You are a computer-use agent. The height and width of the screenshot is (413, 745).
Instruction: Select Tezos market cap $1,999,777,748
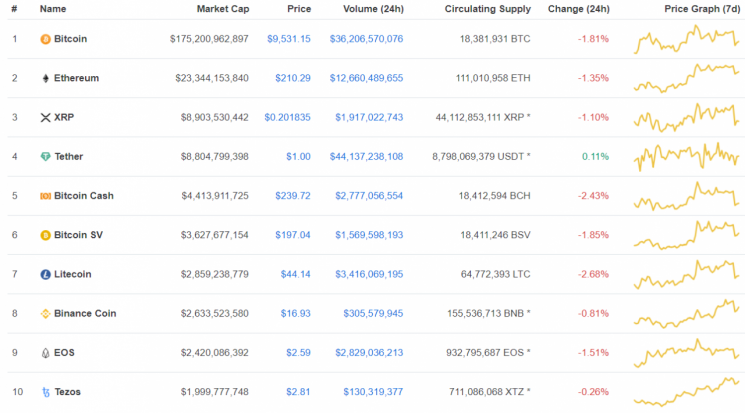point(215,392)
